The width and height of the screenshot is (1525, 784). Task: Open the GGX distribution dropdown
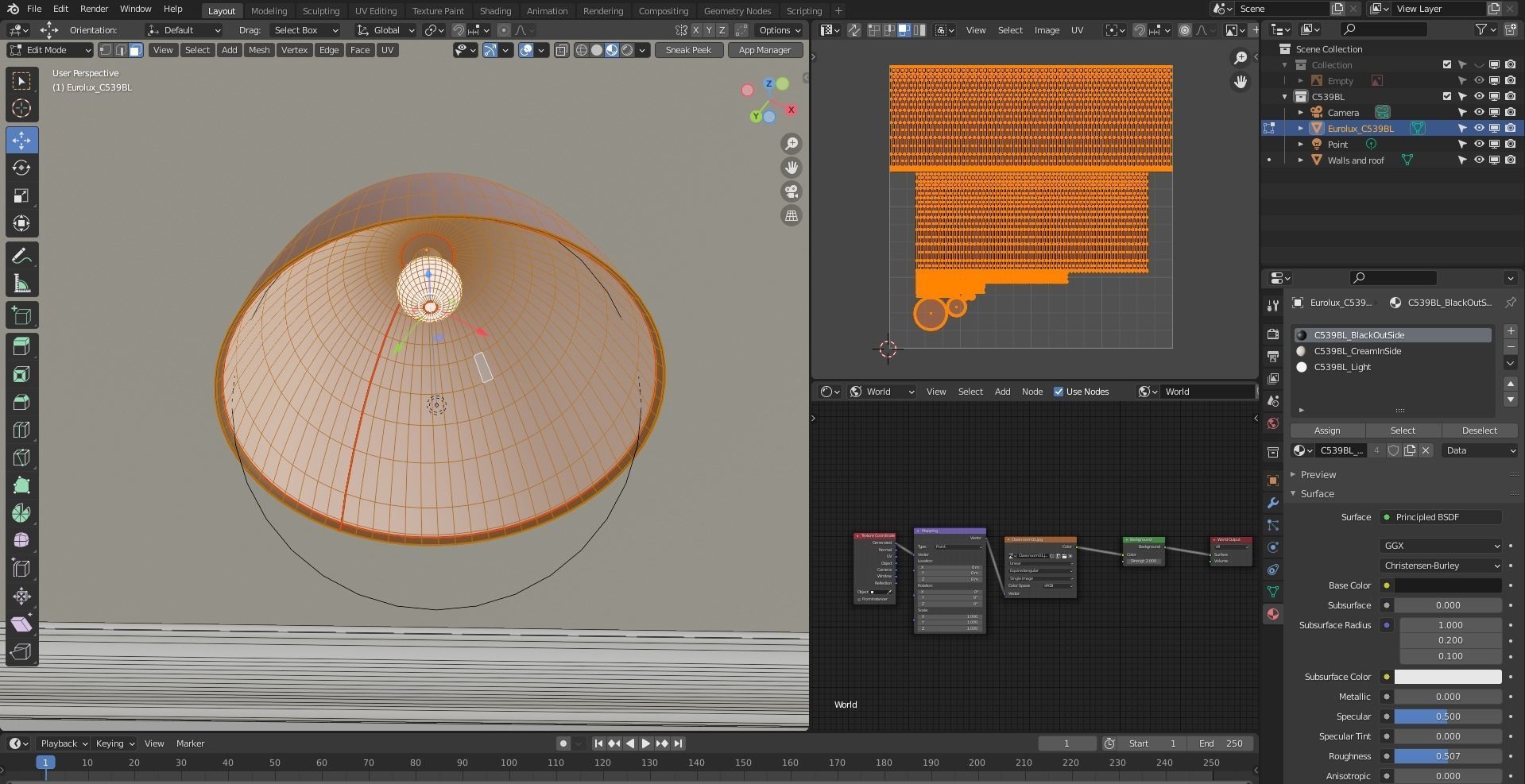[1440, 546]
